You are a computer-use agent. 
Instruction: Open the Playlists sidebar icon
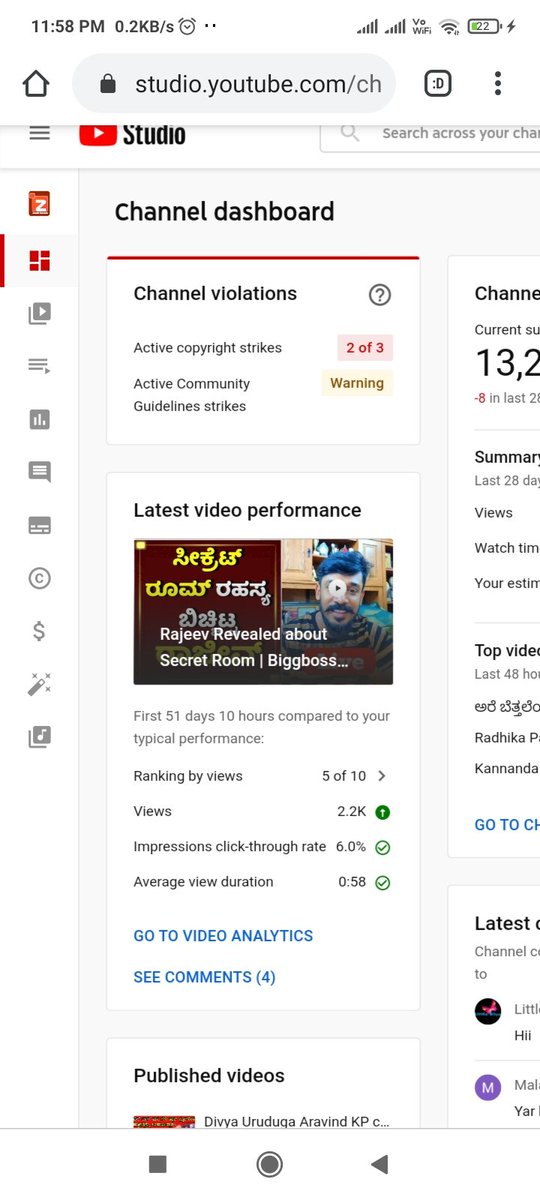[39, 367]
